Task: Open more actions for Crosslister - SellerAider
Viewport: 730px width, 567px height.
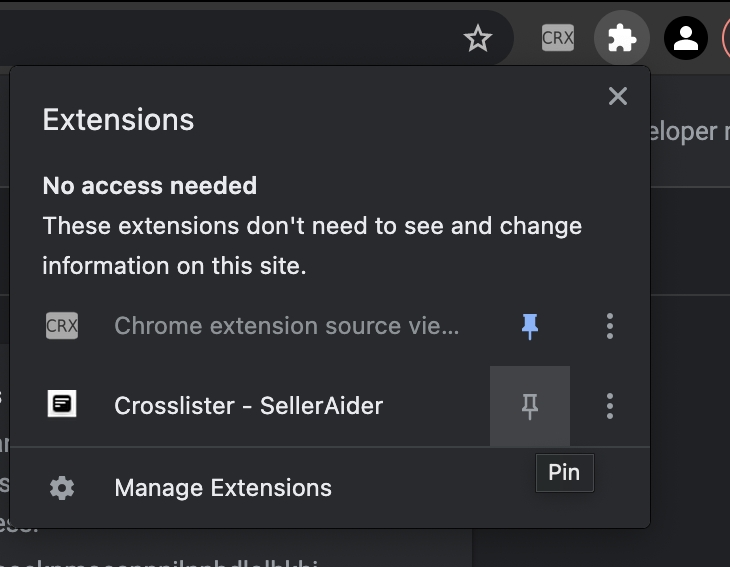Action: pyautogui.click(x=610, y=405)
